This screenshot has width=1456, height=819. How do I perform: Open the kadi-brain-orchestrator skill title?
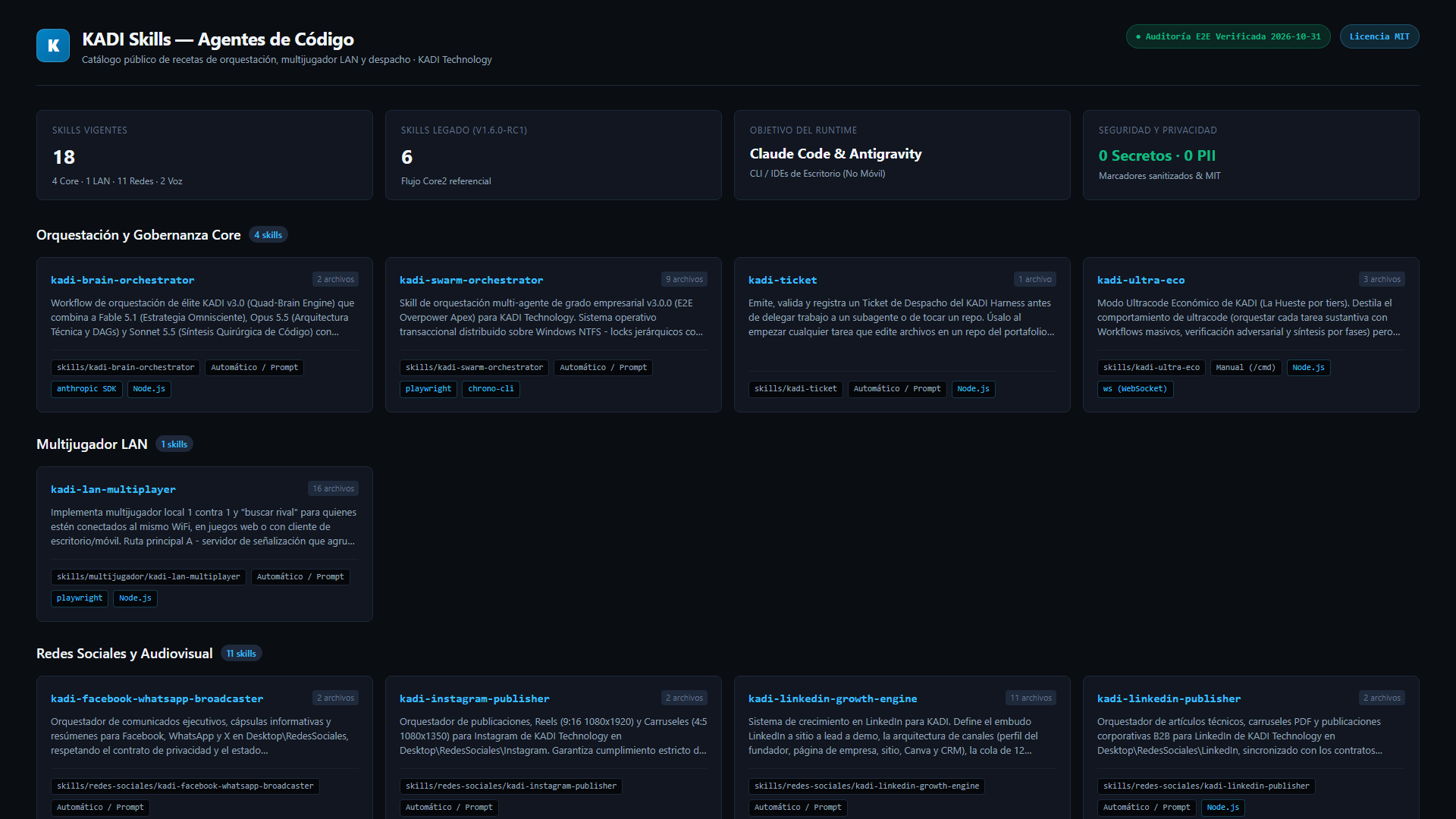(x=122, y=280)
